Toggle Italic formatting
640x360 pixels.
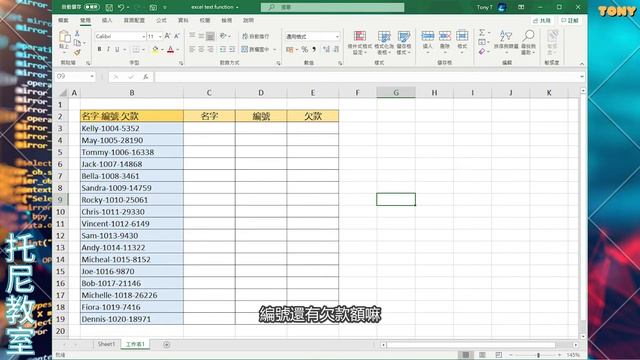[108, 49]
